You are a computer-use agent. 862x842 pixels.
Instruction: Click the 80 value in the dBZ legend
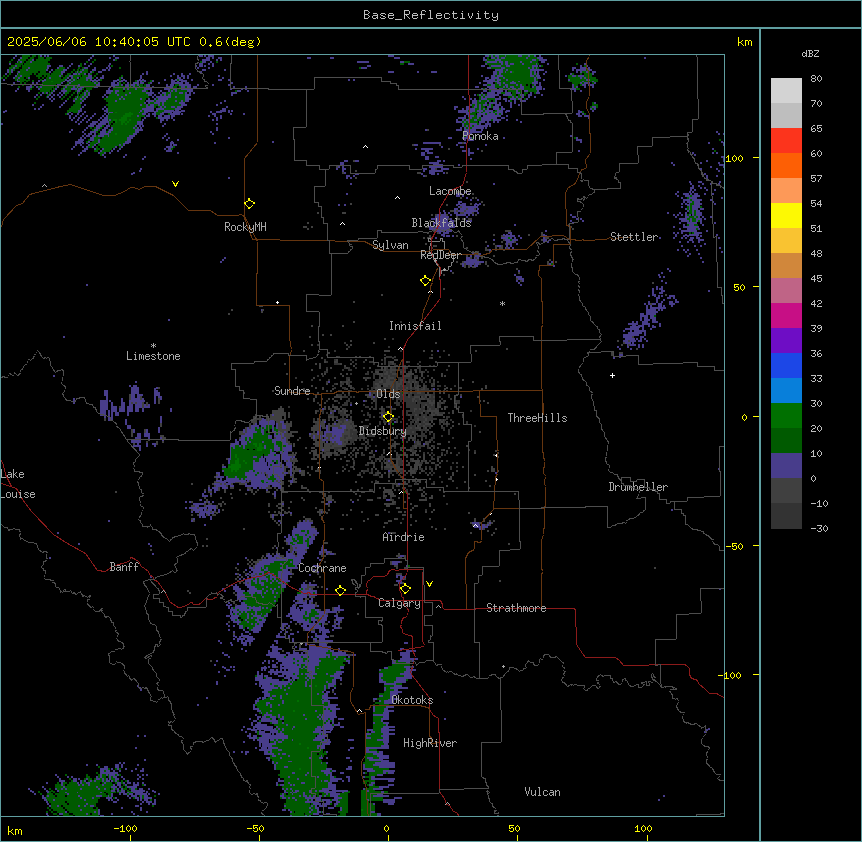coord(816,79)
